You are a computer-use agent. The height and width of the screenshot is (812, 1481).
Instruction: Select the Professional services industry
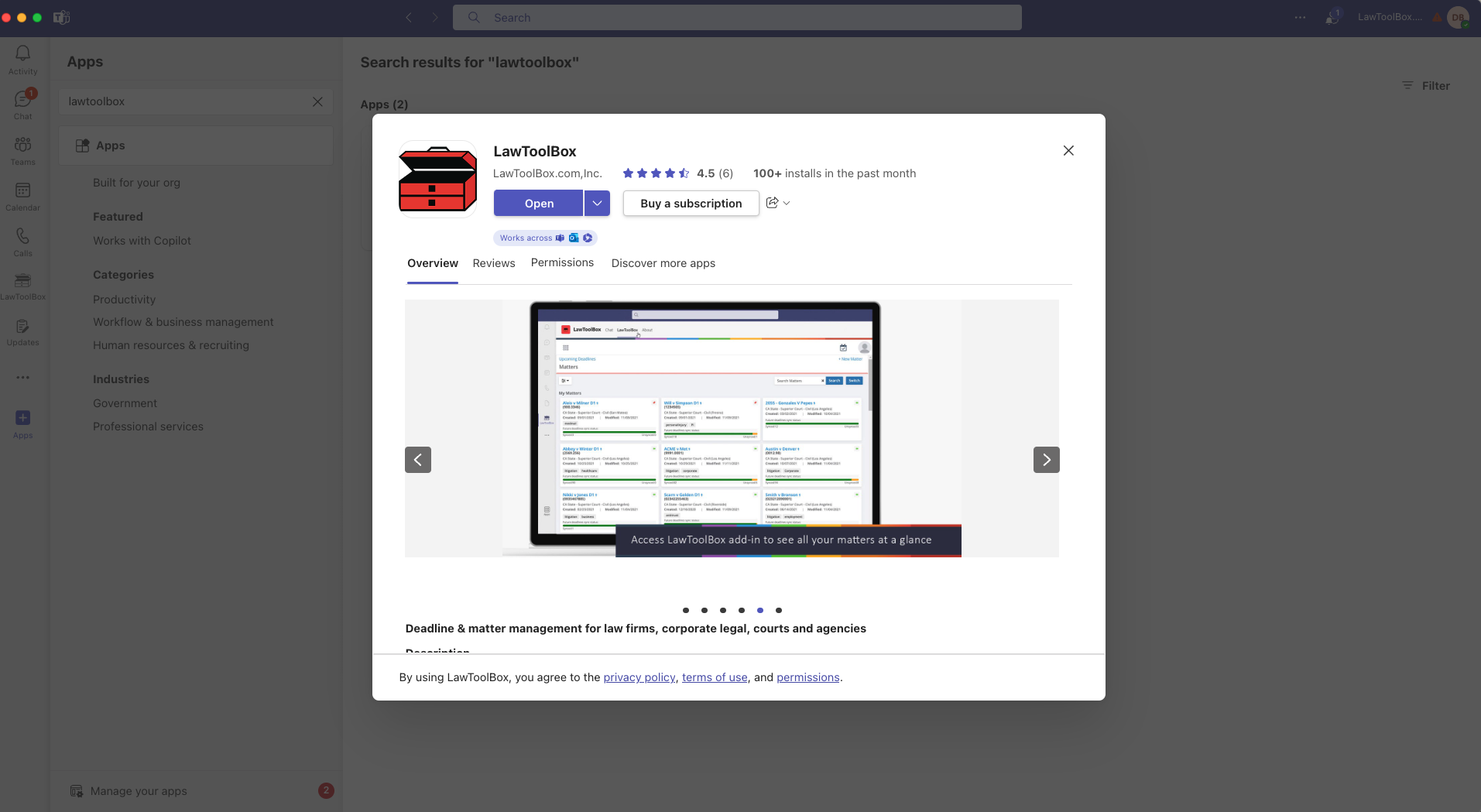148,427
